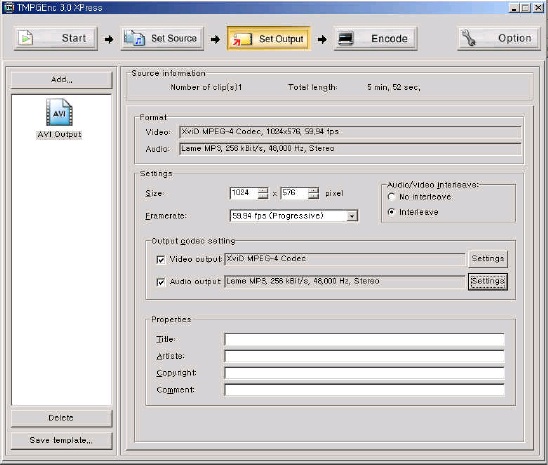
Task: Click the Set Source media icon
Action: (x=134, y=38)
